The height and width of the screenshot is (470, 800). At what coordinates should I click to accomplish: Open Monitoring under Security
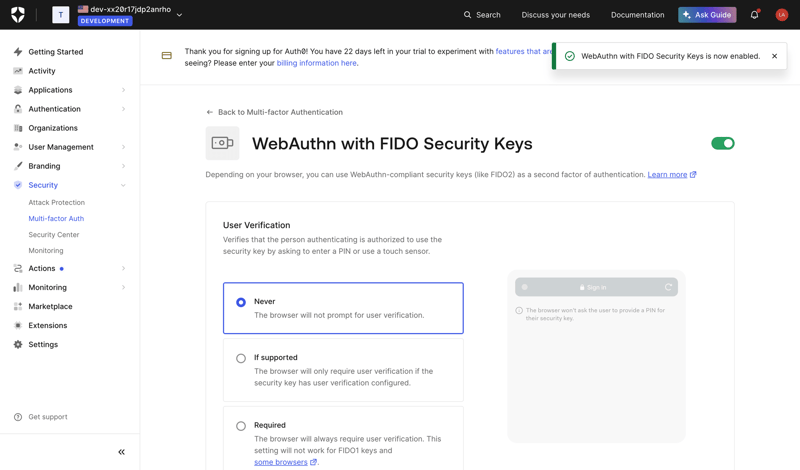[46, 251]
